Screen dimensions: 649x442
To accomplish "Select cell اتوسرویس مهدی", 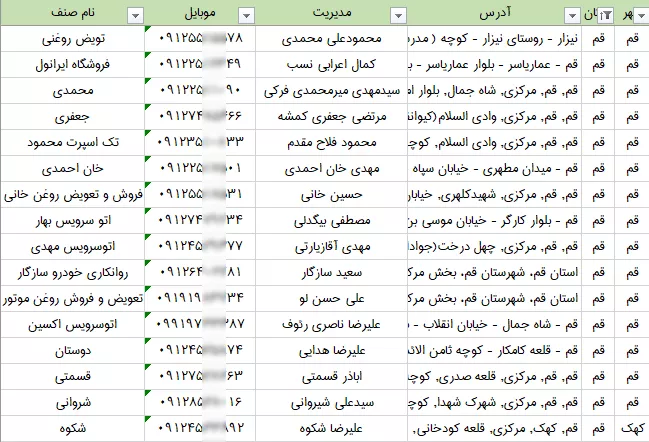I will (72, 247).
